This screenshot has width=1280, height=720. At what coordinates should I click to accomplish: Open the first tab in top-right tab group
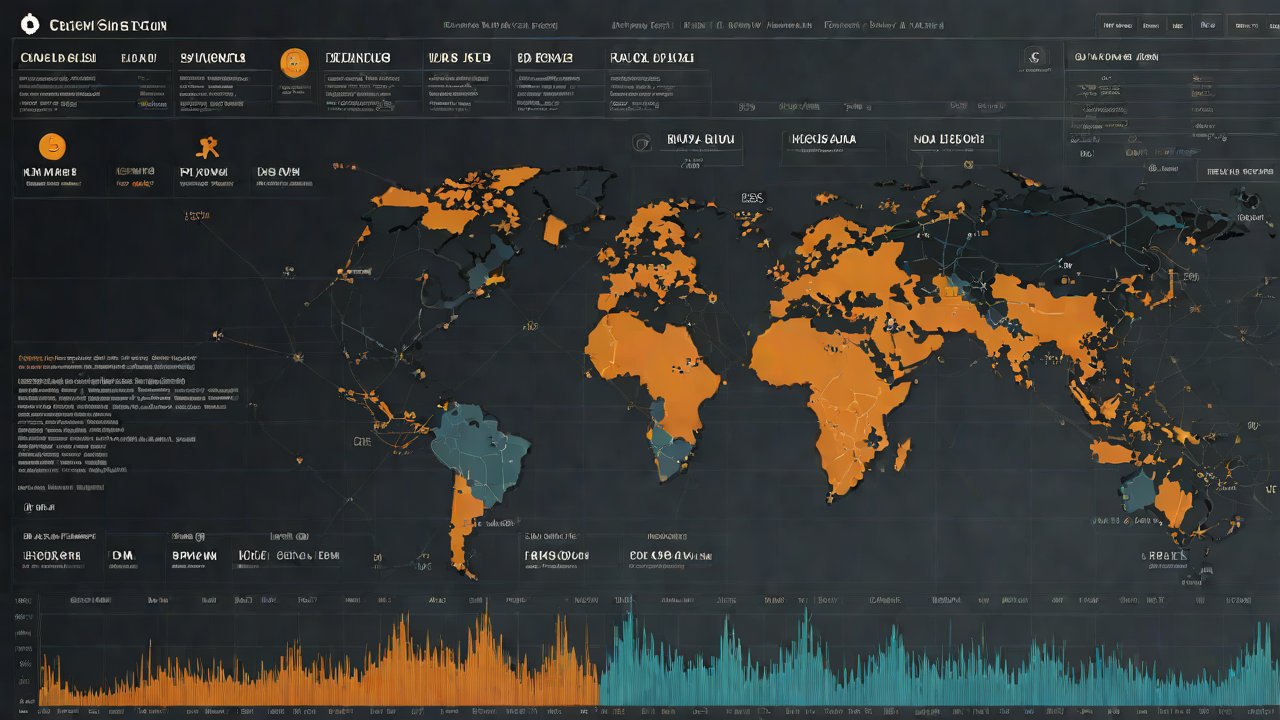1119,25
